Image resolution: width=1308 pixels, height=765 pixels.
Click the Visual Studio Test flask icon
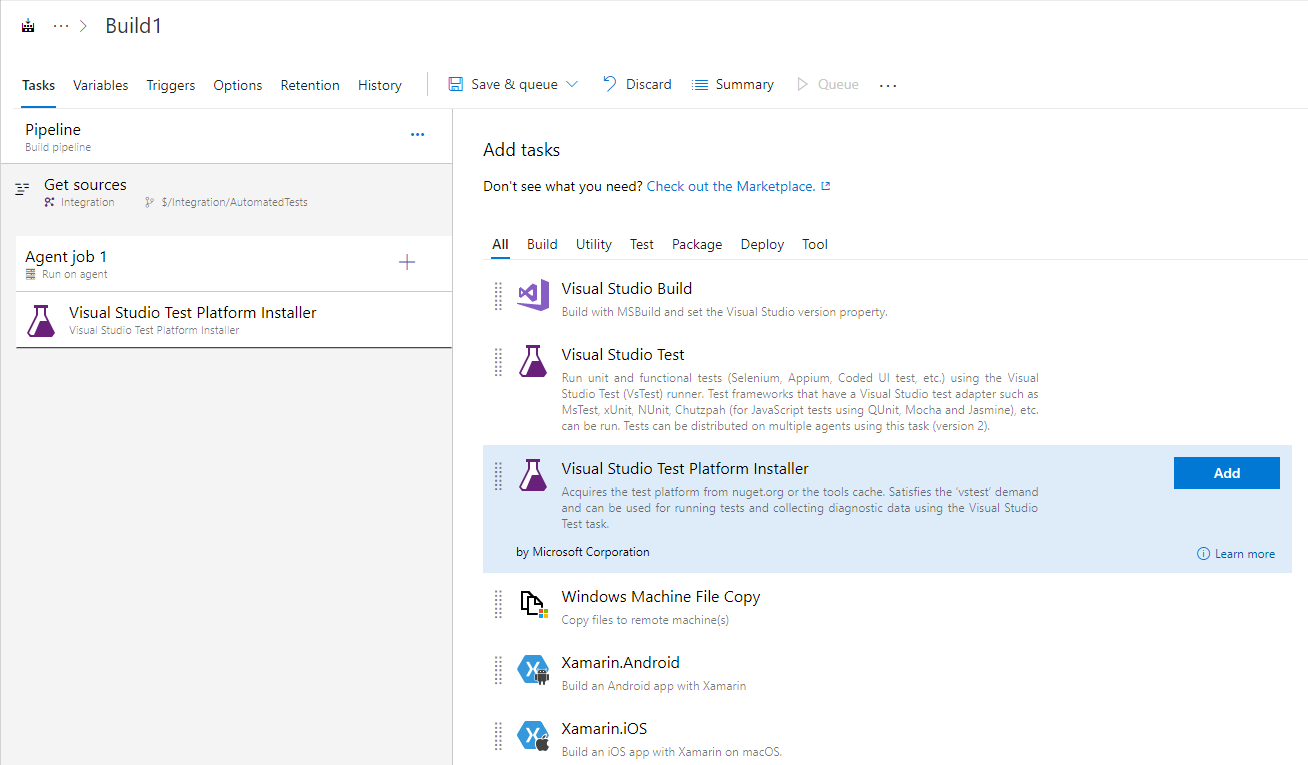pyautogui.click(x=533, y=362)
